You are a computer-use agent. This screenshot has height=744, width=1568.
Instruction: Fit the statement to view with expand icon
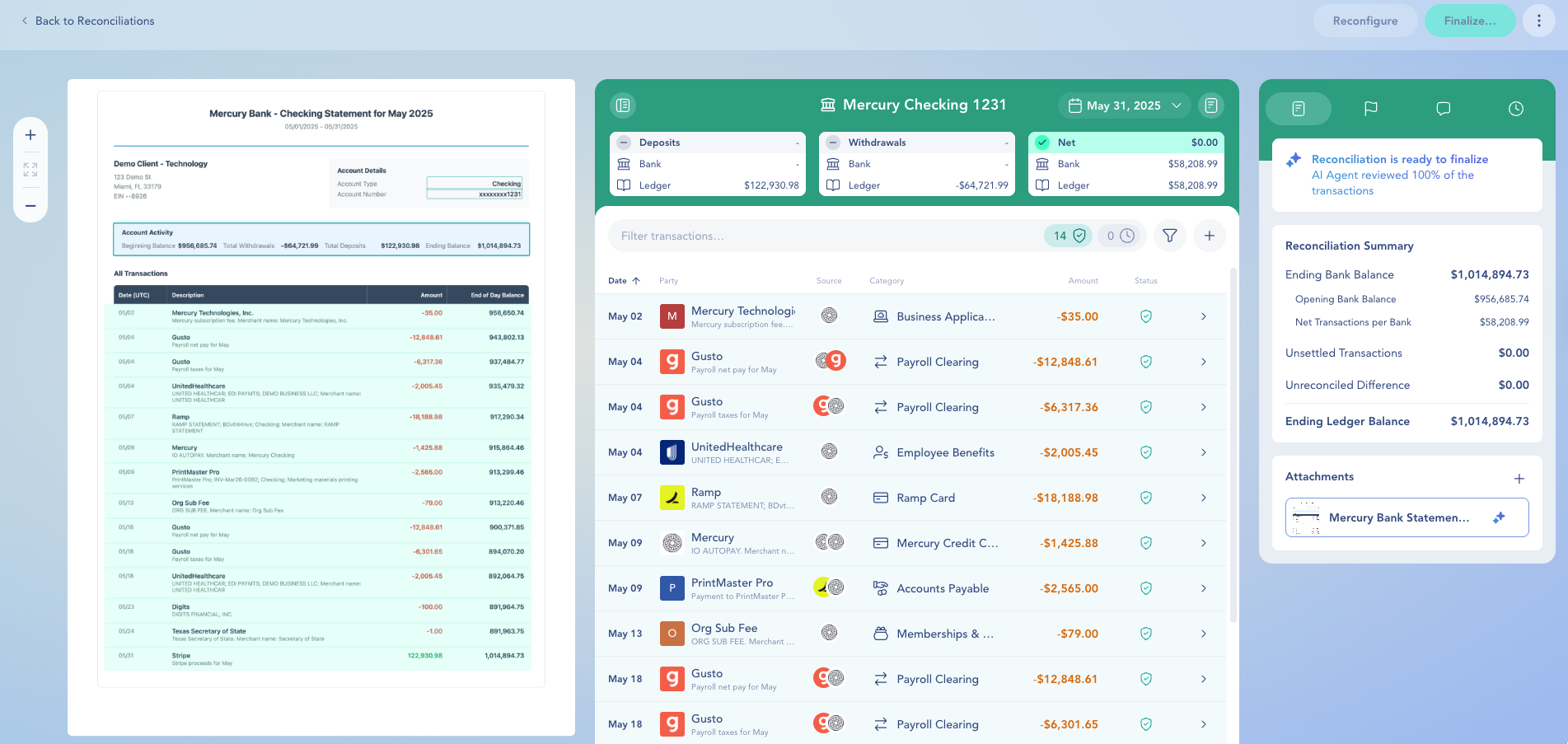click(x=30, y=170)
